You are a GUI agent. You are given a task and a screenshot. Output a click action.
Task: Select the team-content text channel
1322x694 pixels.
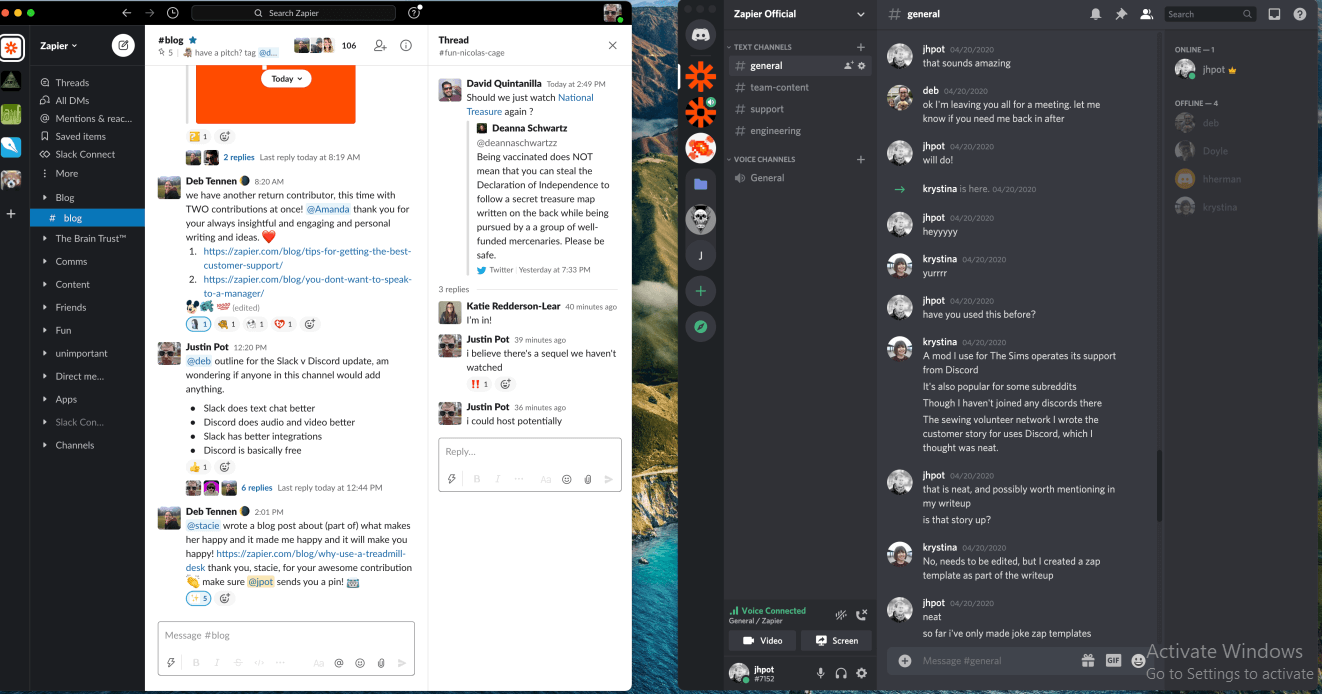tap(779, 87)
